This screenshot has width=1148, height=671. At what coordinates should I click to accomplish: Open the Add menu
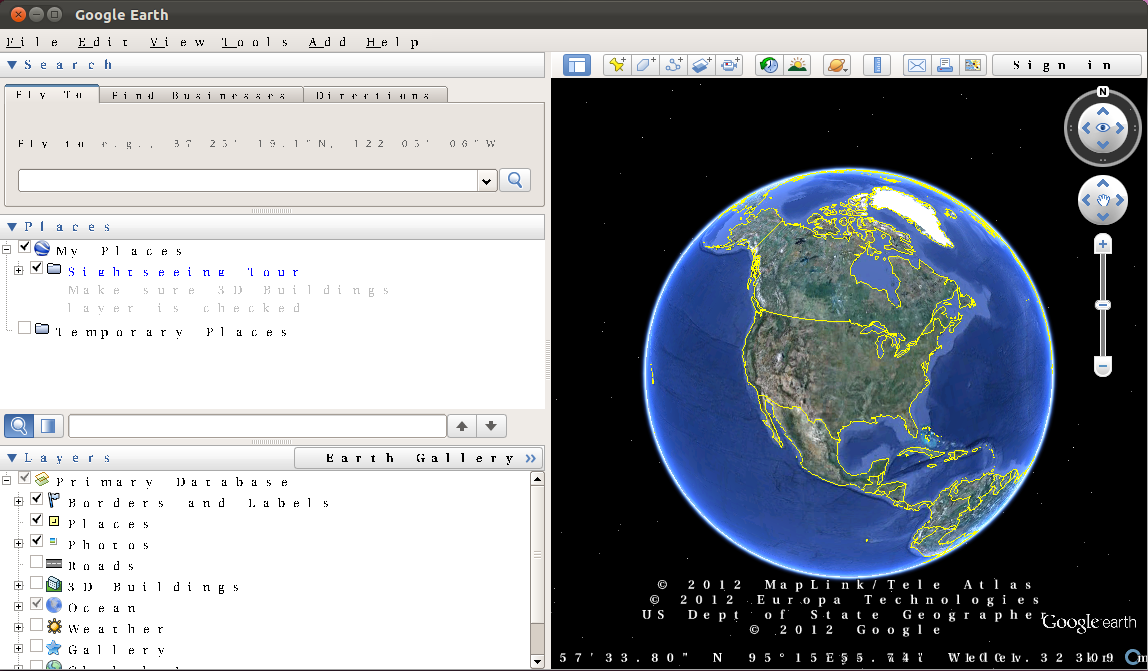coord(328,42)
